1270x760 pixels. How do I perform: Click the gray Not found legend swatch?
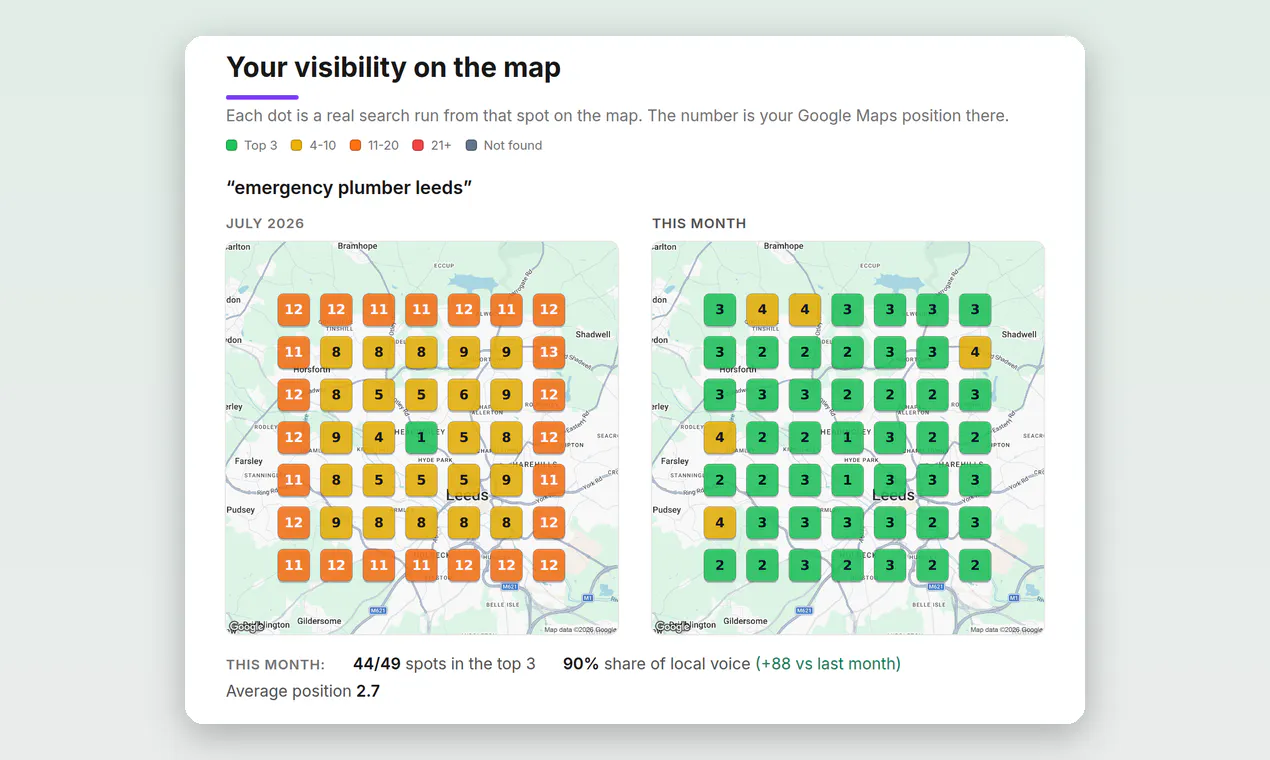[472, 145]
